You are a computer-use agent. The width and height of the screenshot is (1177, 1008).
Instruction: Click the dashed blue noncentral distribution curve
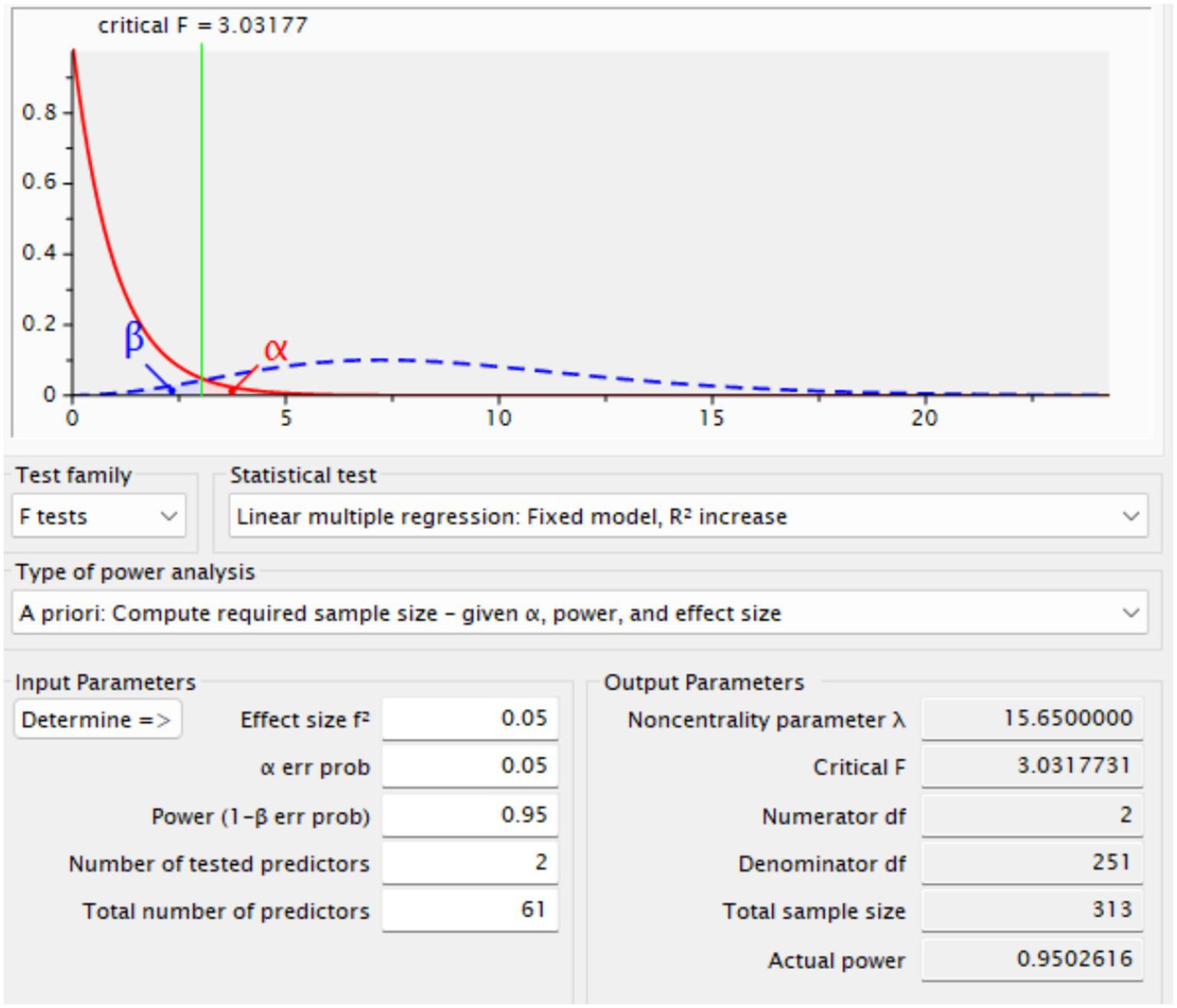click(383, 360)
